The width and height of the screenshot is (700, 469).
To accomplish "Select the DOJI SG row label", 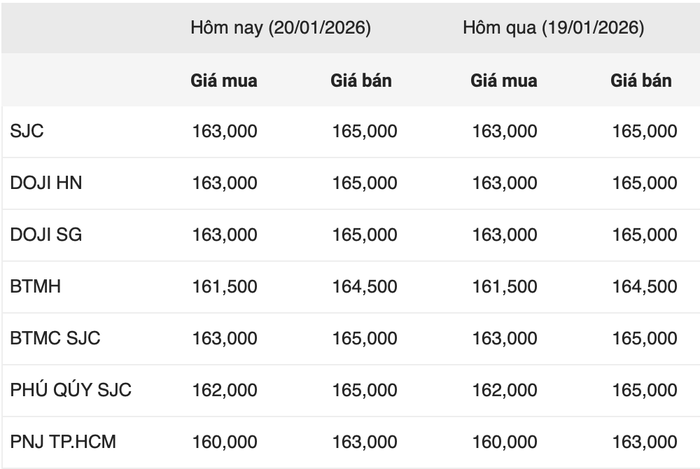I will (x=46, y=235).
